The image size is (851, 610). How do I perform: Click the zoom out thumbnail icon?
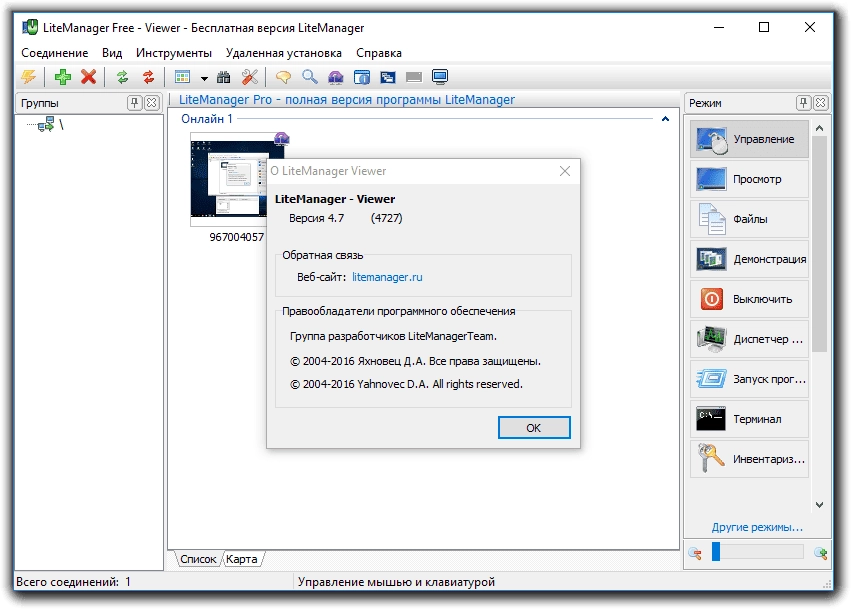[695, 553]
